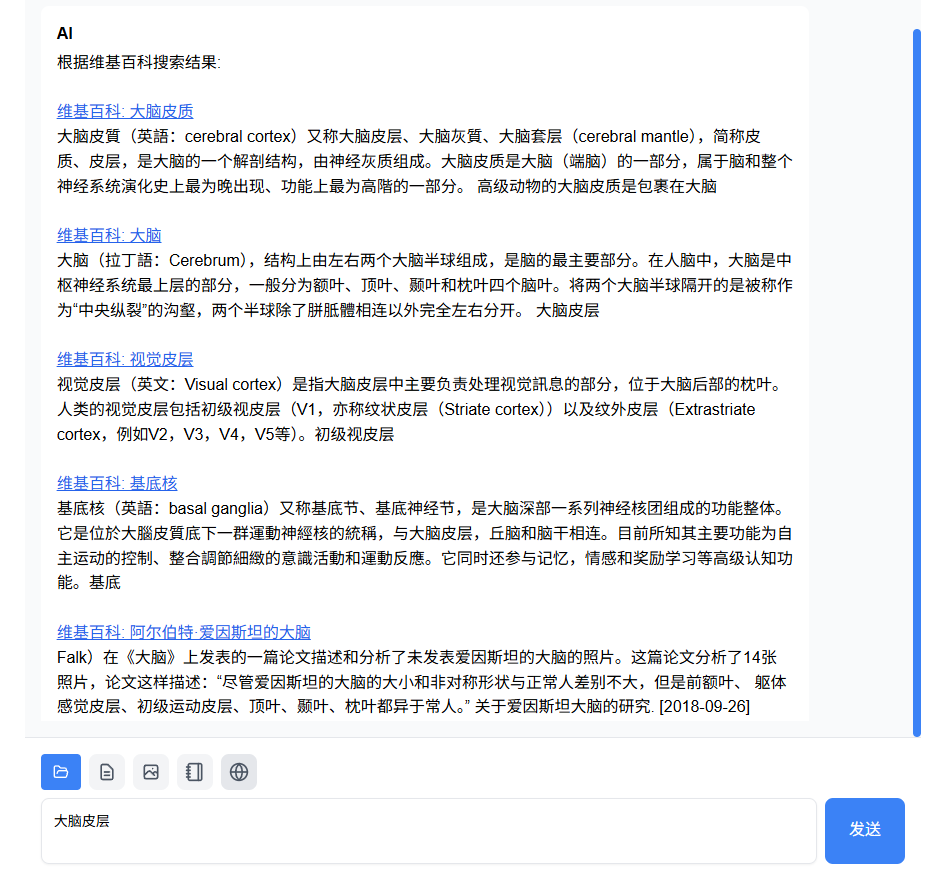The width and height of the screenshot is (950, 880).
Task: Enable web search mode via the globe
Action: point(239,771)
